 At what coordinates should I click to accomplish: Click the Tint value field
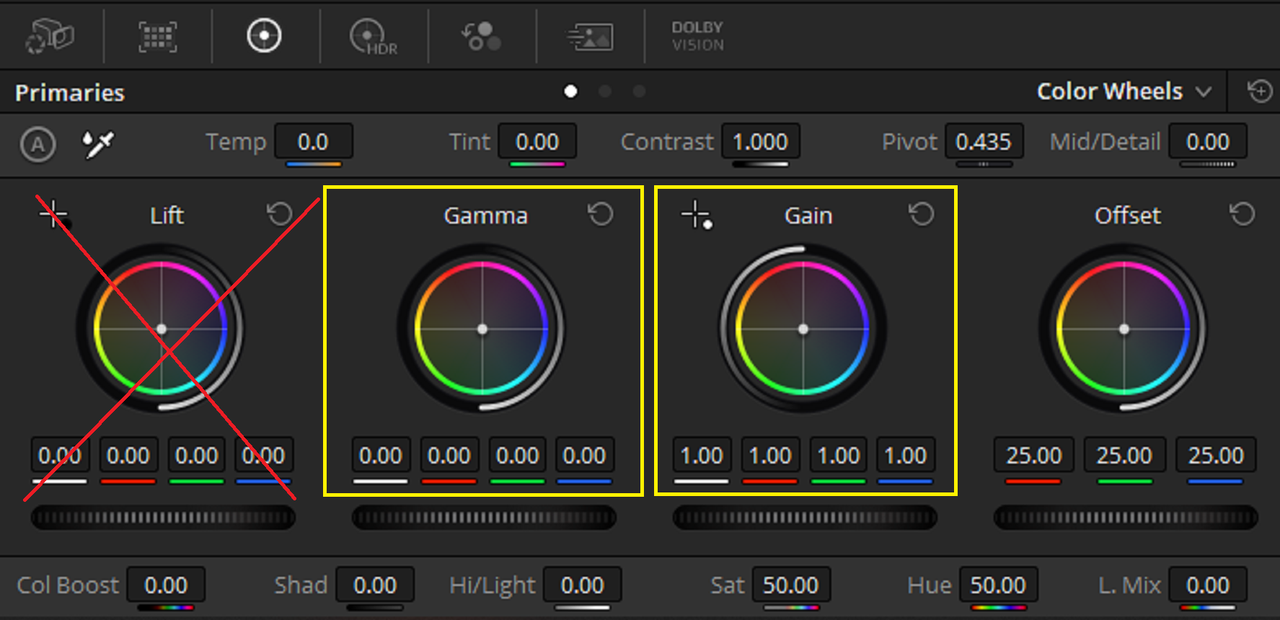(x=537, y=142)
